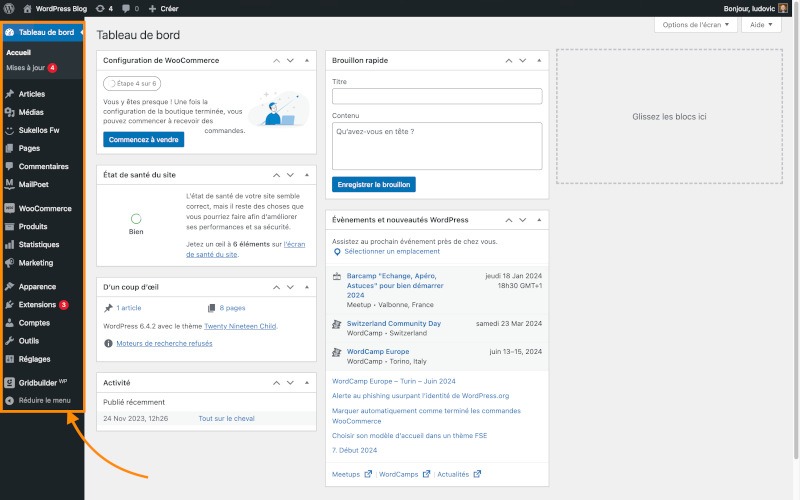Go to Statistiques in sidebar
This screenshot has width=800, height=500.
(39, 244)
